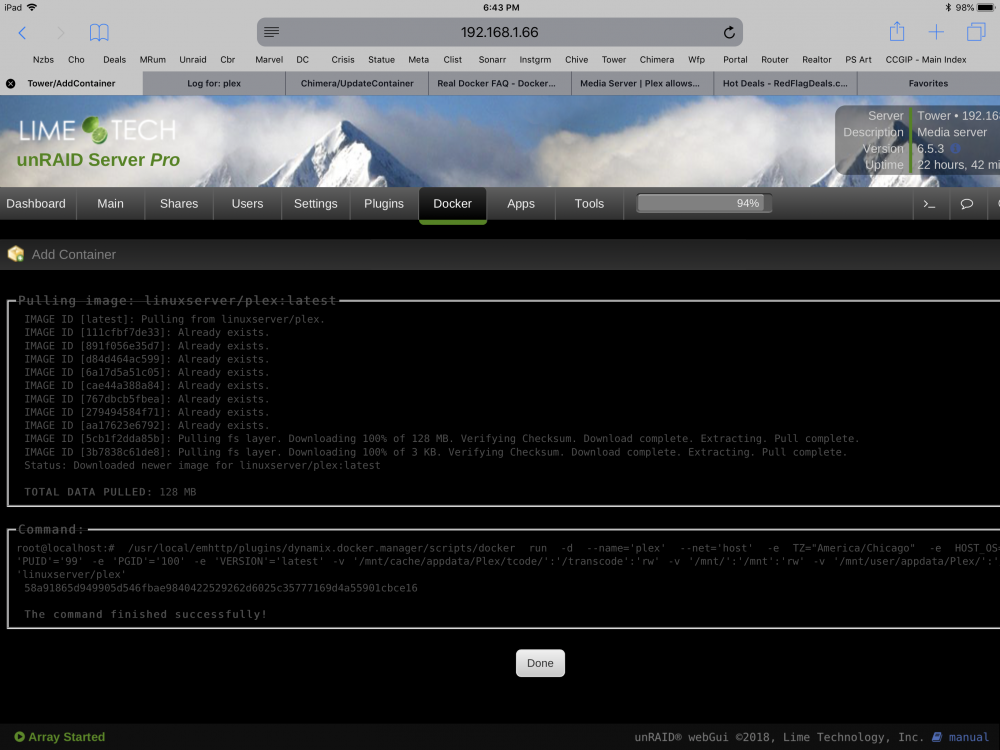Open the Shares menu item
1000x750 pixels.
[x=179, y=203]
